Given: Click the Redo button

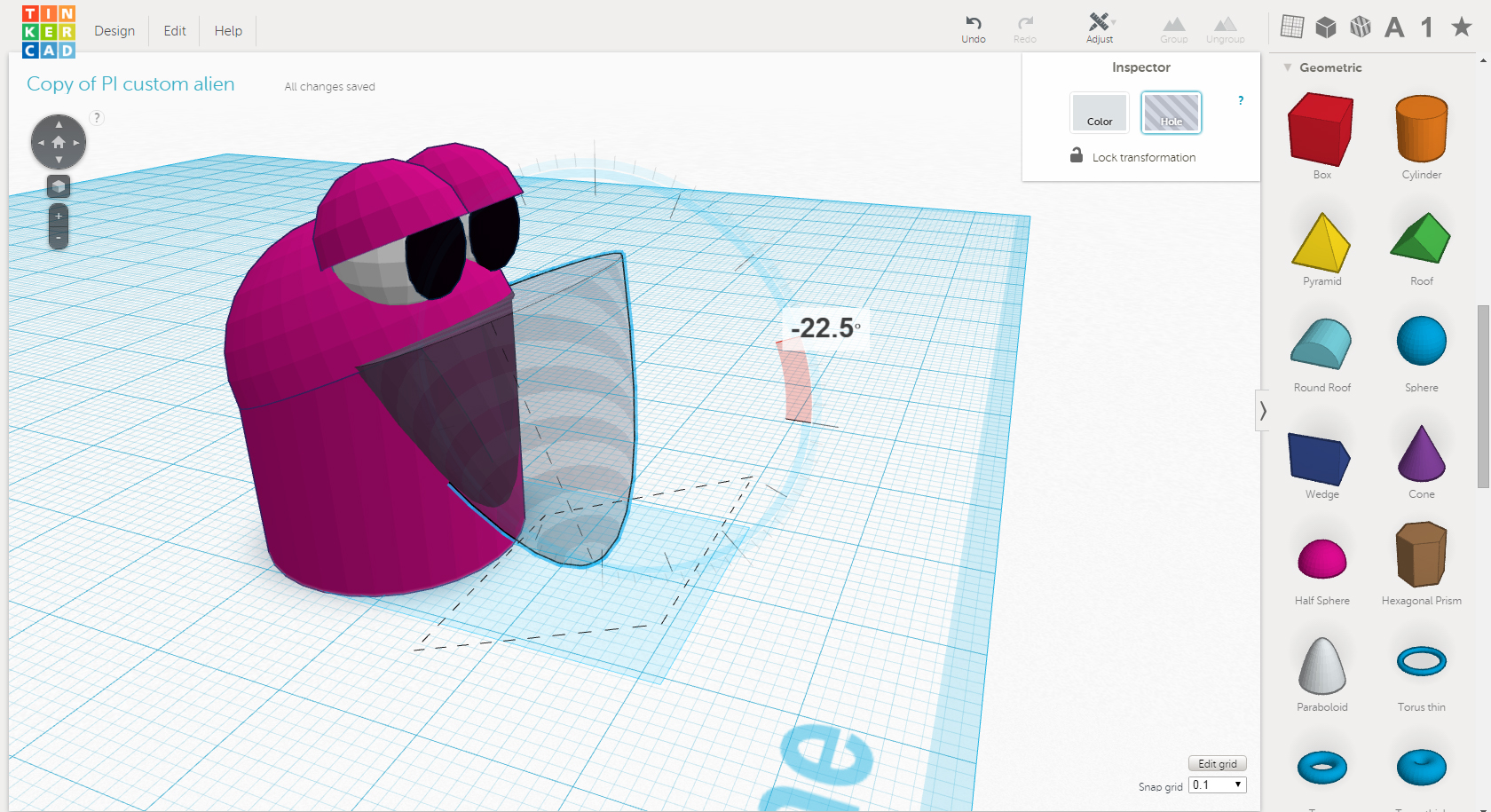Looking at the screenshot, I should coord(1025,28).
